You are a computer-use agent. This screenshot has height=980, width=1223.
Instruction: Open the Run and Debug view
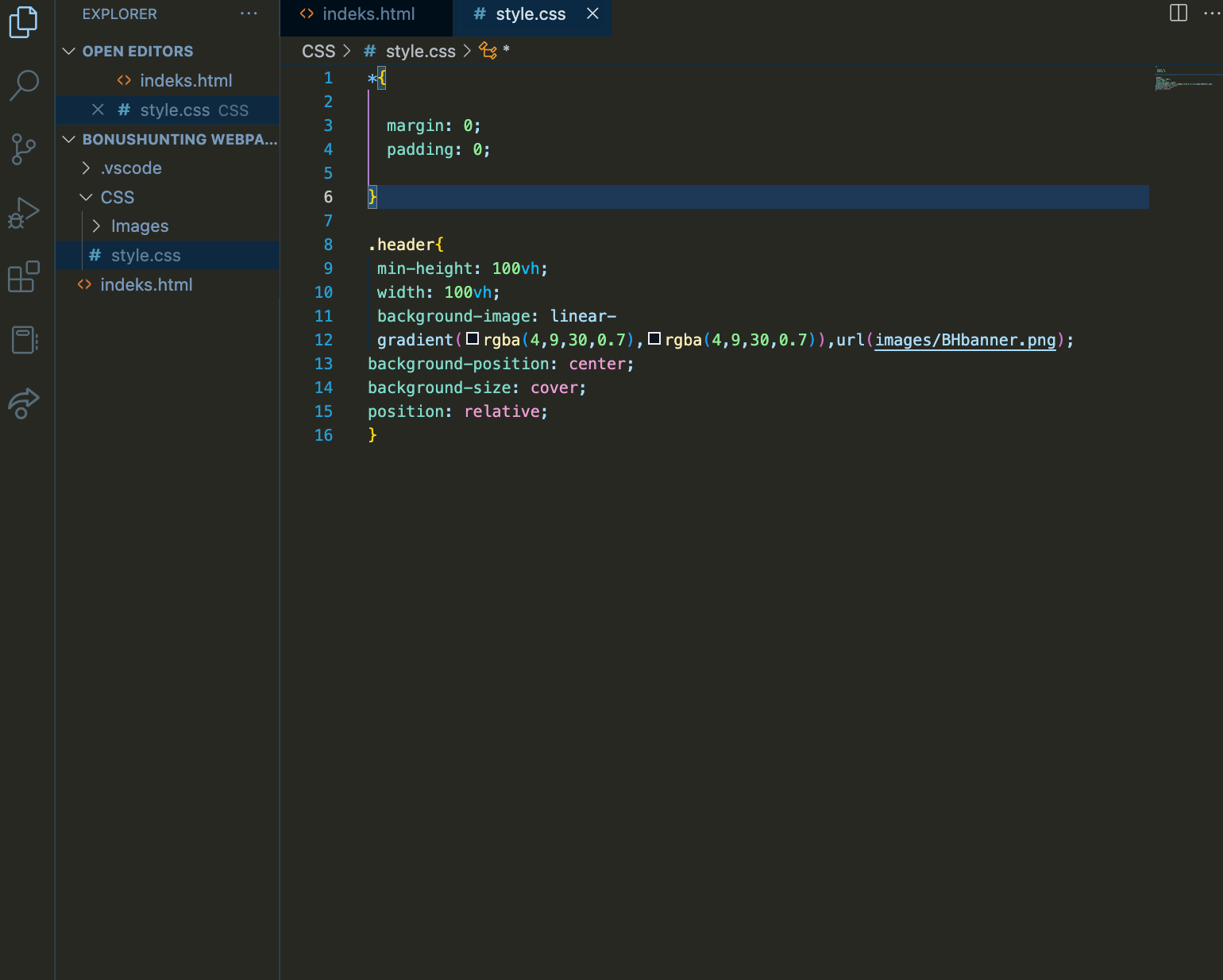pos(23,212)
